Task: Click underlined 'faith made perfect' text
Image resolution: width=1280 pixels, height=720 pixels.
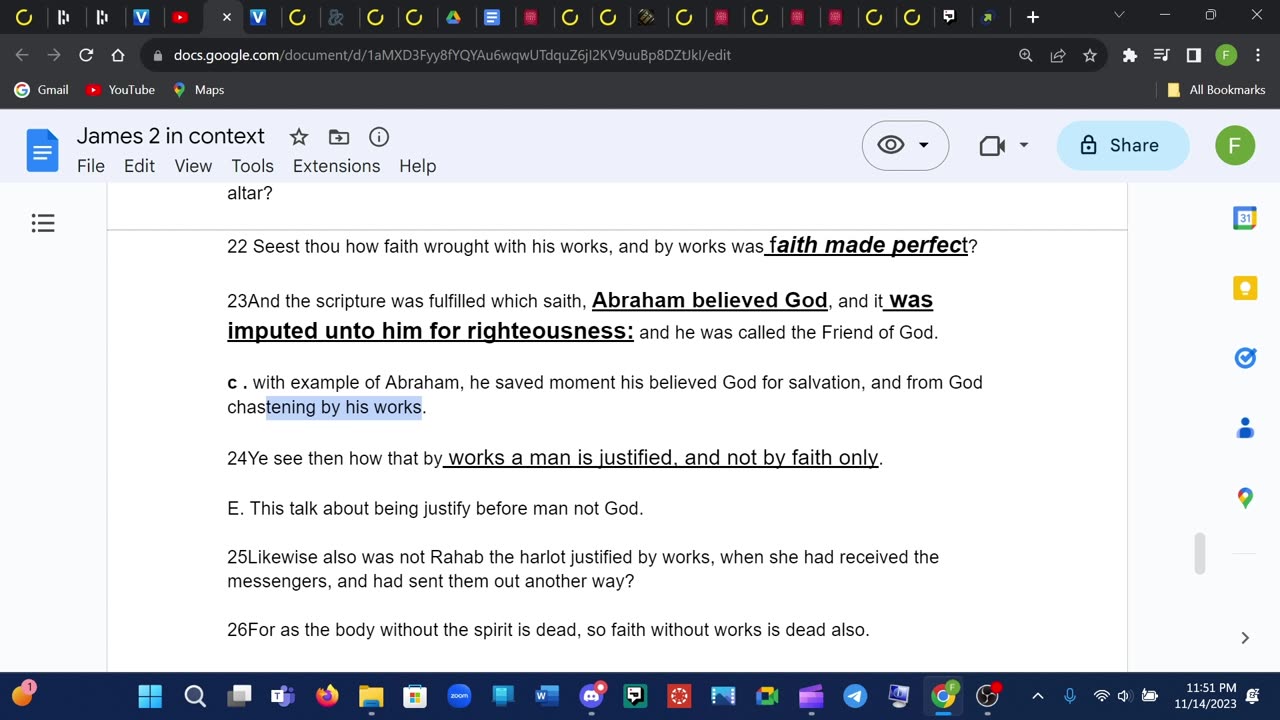Action: (869, 245)
